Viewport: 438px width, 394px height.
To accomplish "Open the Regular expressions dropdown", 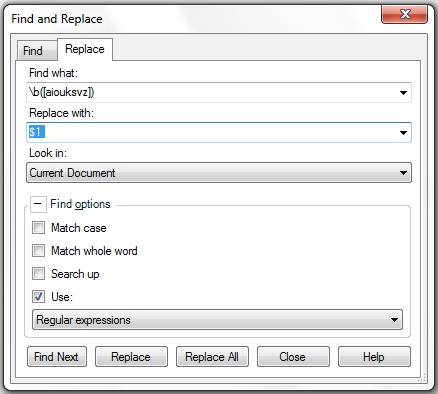I will (217, 320).
